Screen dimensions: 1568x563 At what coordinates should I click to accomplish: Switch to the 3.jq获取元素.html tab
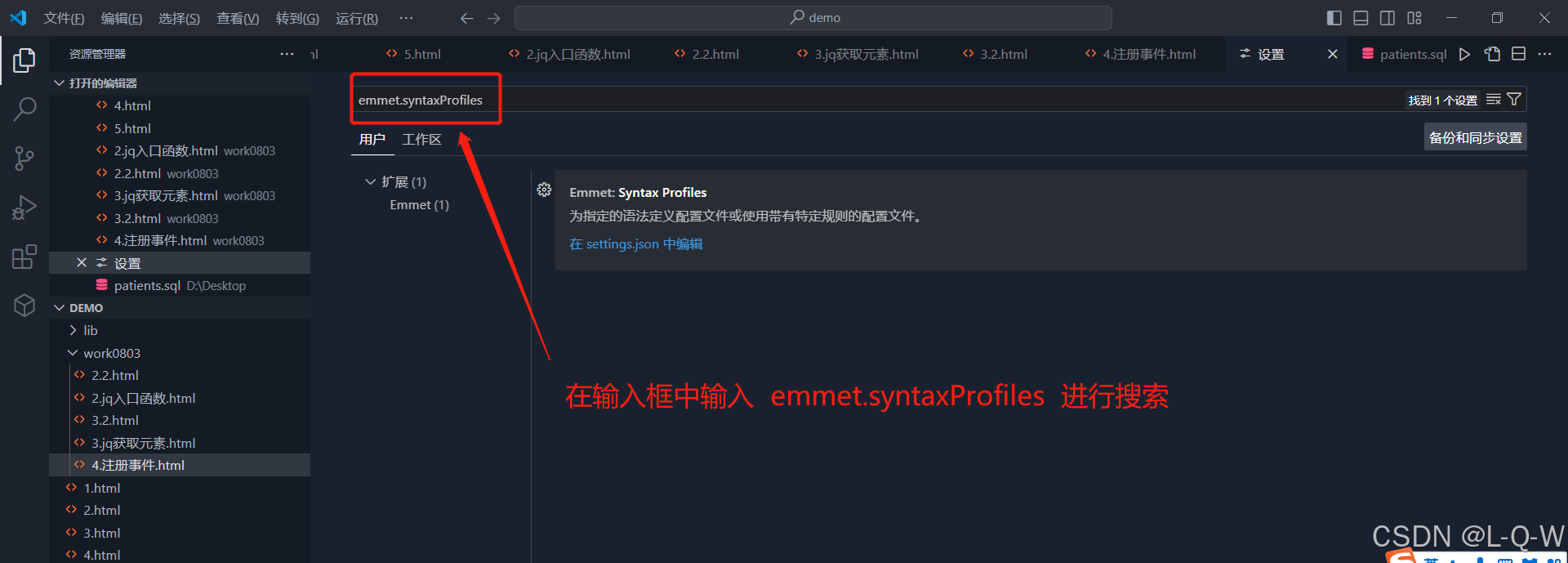click(857, 54)
